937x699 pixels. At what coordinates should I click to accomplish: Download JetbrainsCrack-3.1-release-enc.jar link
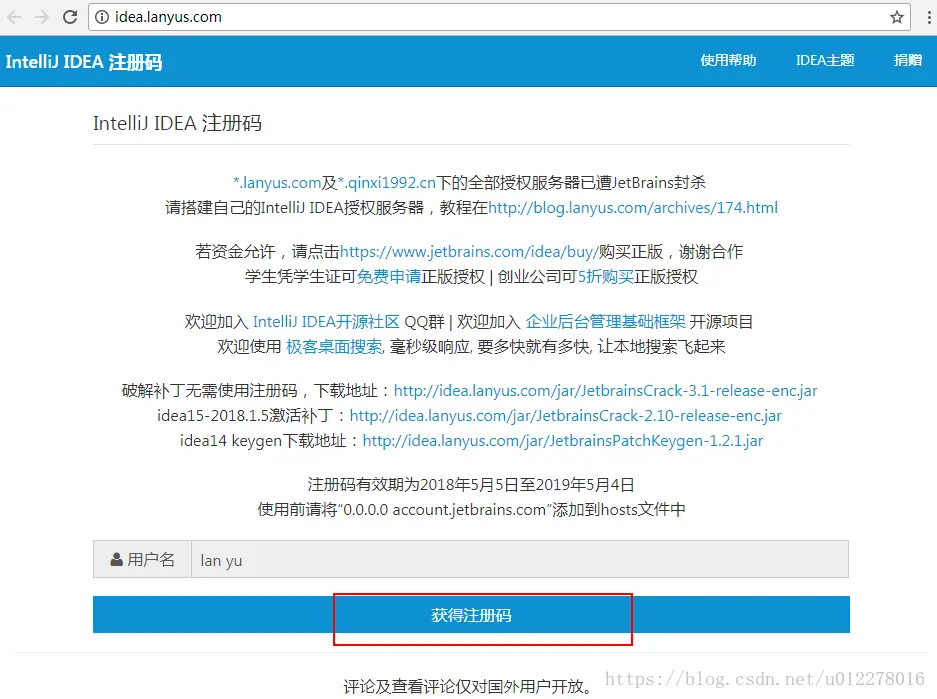point(605,391)
